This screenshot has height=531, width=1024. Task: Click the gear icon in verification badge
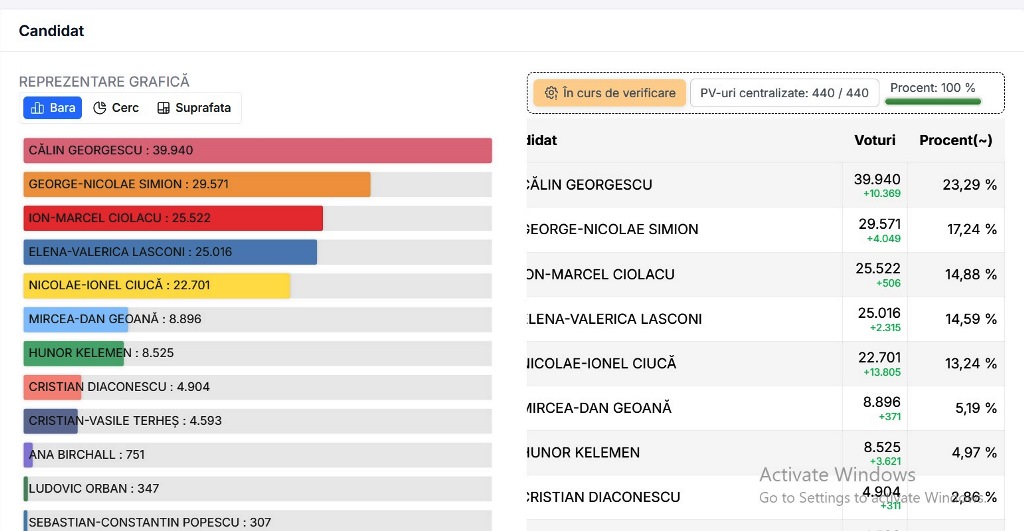pos(550,93)
